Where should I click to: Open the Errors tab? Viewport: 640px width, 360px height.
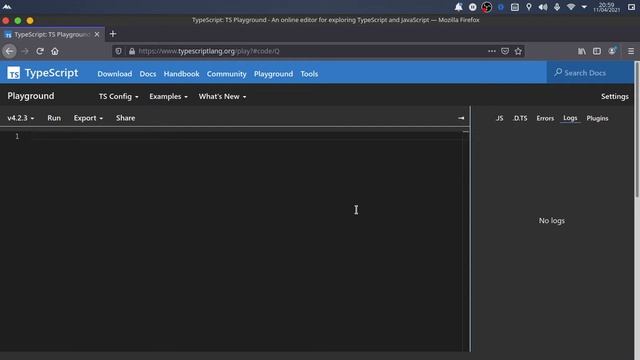point(545,118)
